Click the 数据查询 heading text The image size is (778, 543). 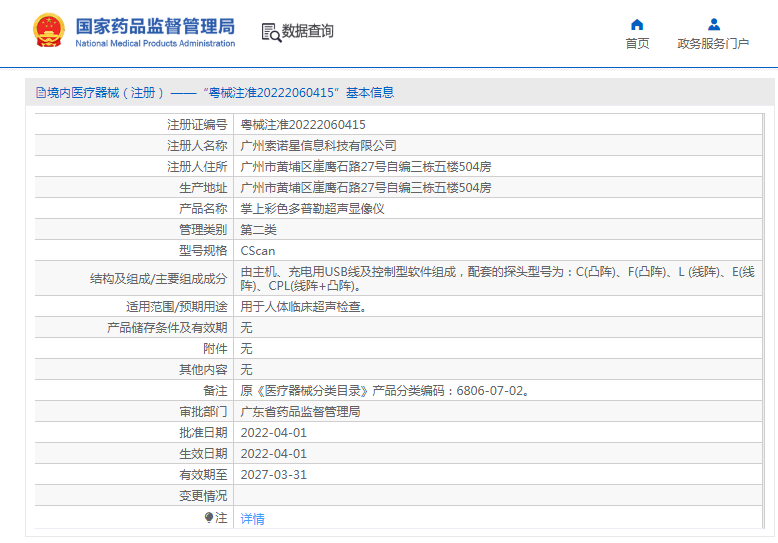(308, 31)
